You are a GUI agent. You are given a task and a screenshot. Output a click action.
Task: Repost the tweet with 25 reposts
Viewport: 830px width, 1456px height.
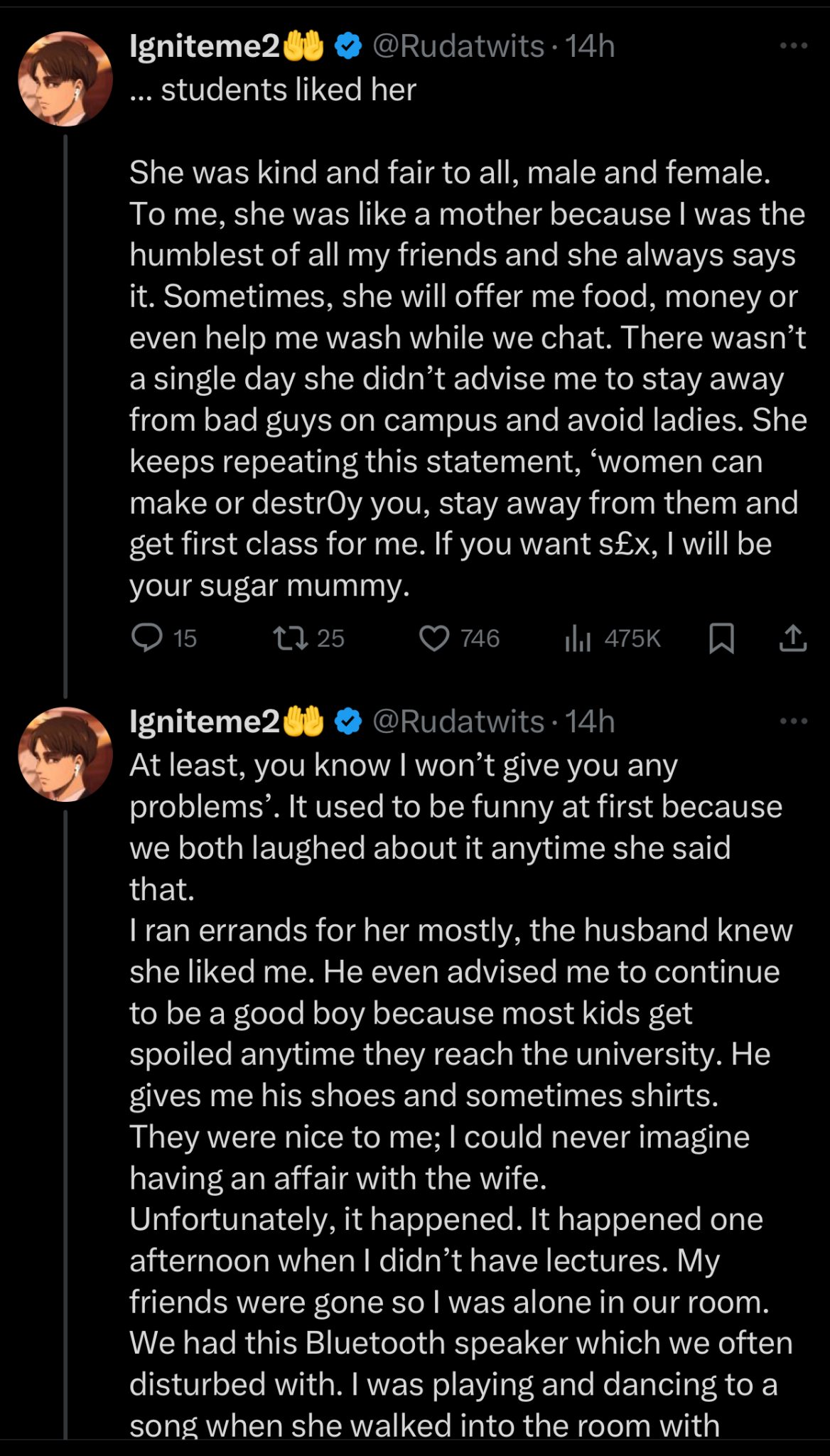click(291, 638)
